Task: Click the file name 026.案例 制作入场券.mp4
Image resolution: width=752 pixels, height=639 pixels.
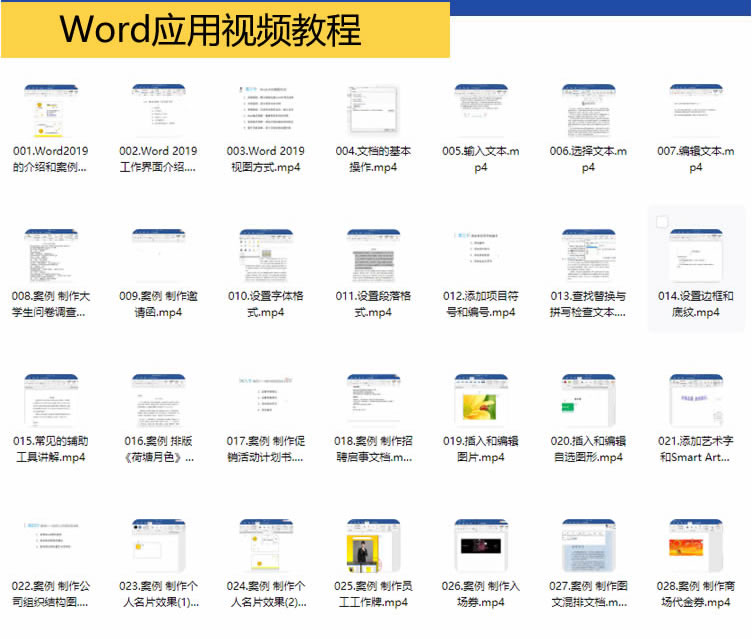Action: 481,593
